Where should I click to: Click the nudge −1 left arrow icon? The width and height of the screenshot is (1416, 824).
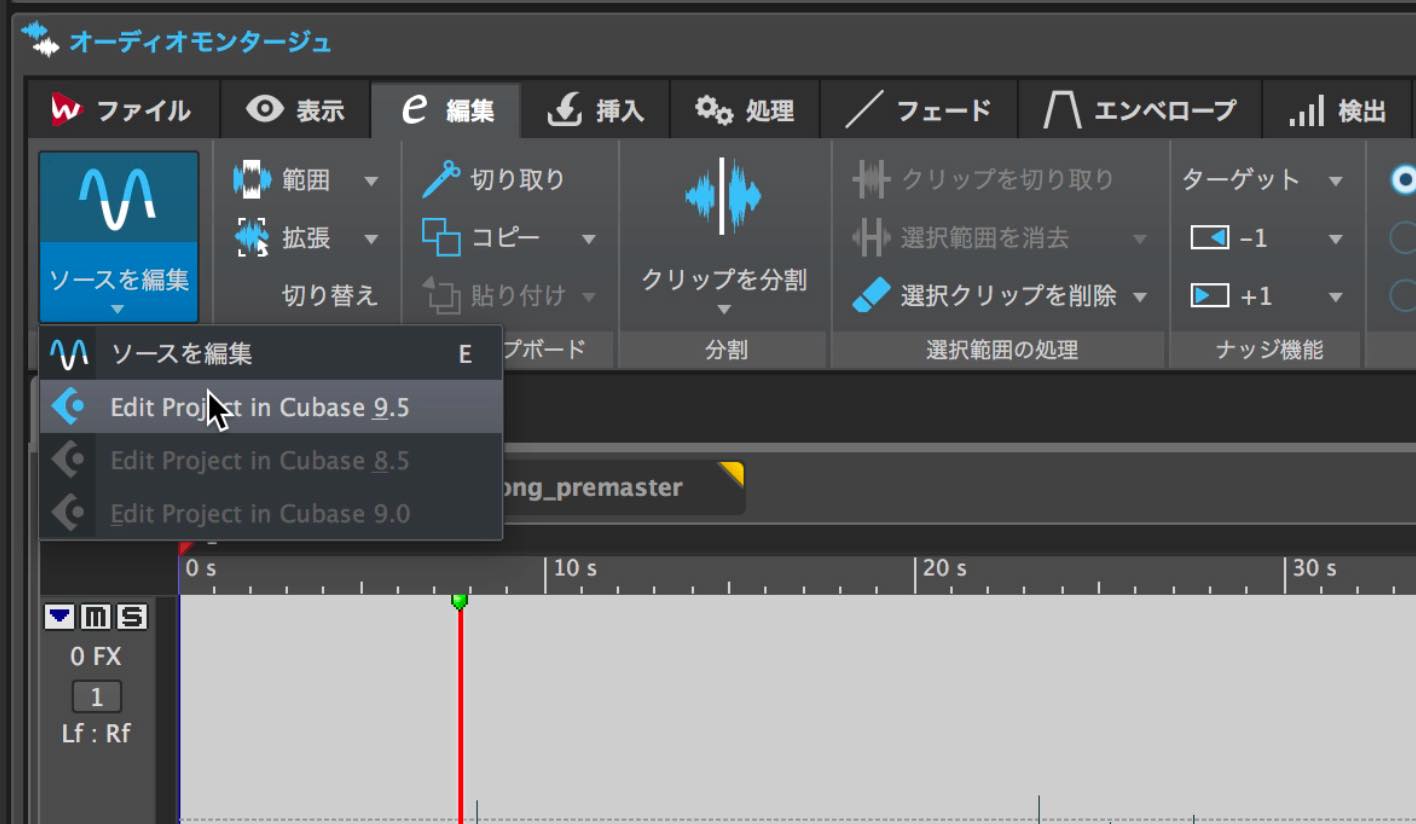[1209, 238]
